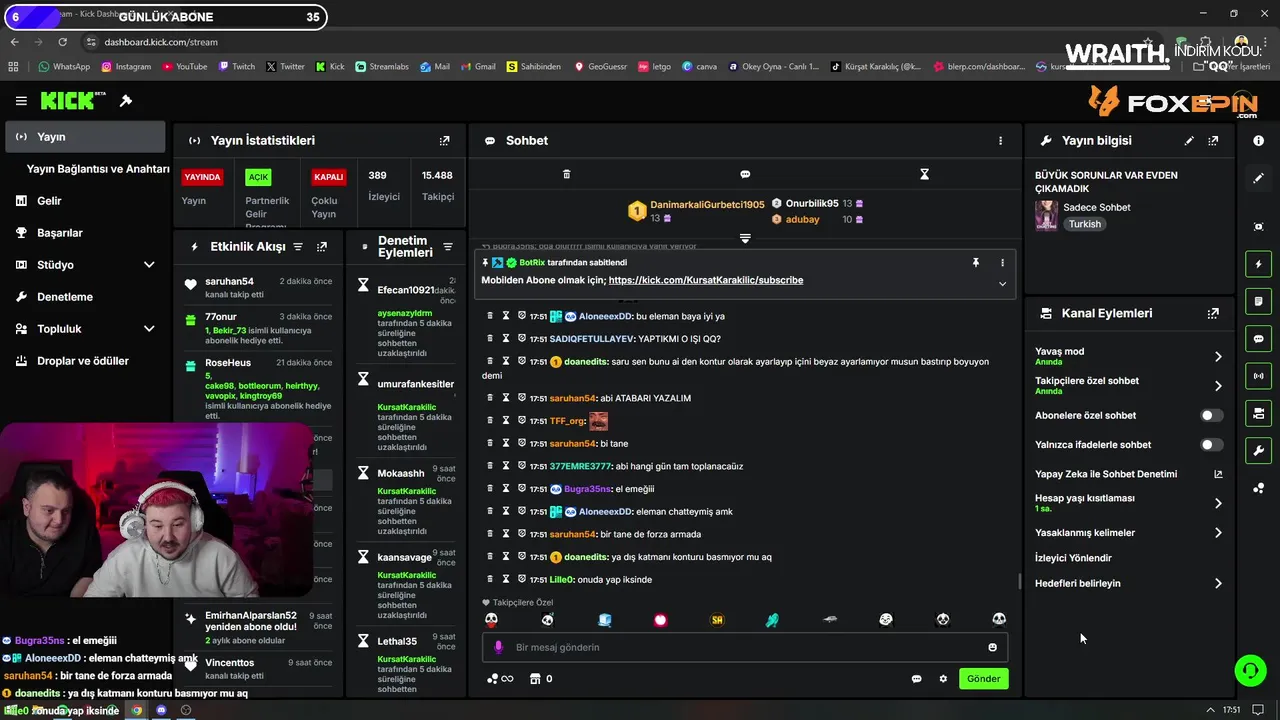This screenshot has width=1280, height=720.
Task: Click the Bir mesaj gönderin input field
Action: [745, 647]
